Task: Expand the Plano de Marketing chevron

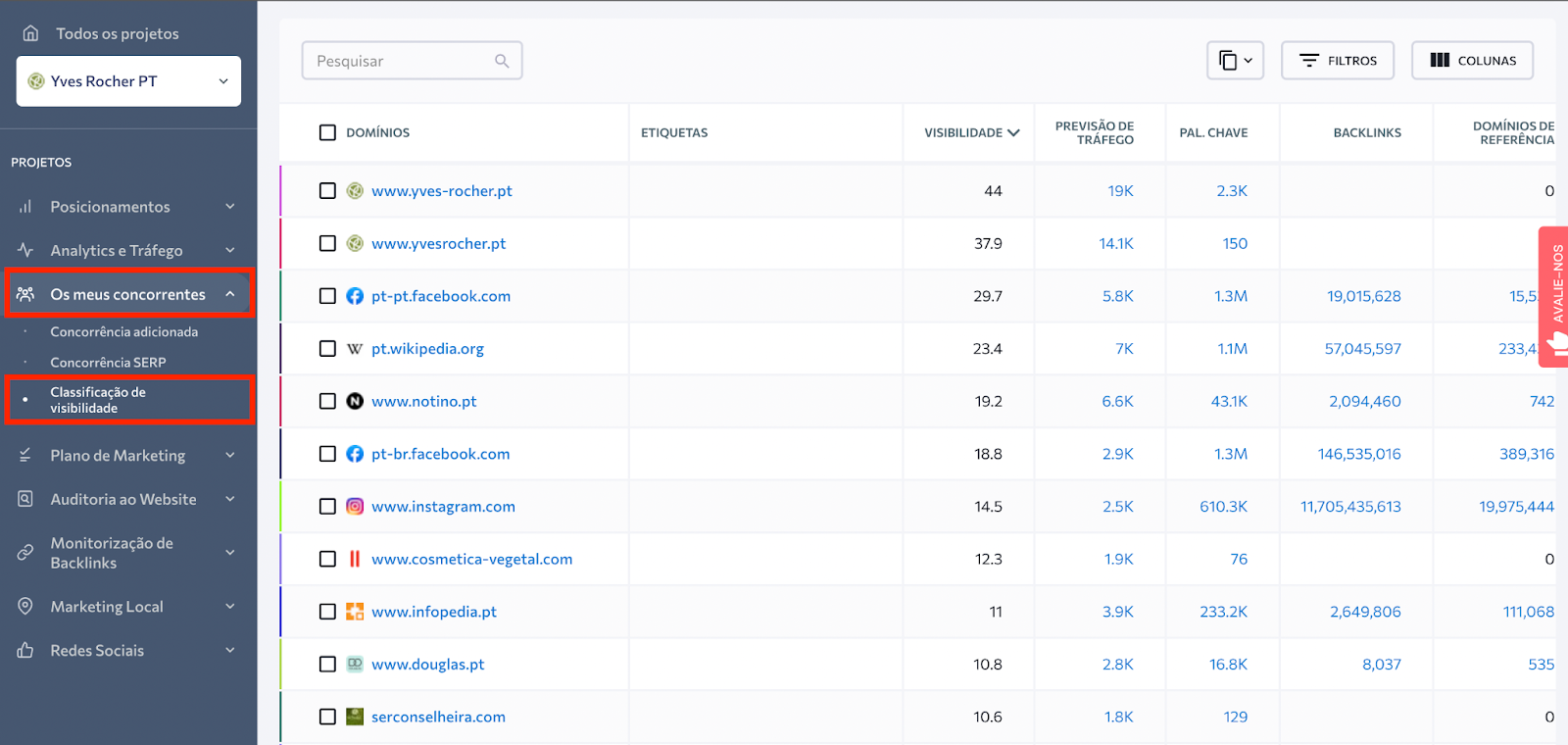Action: coord(230,455)
